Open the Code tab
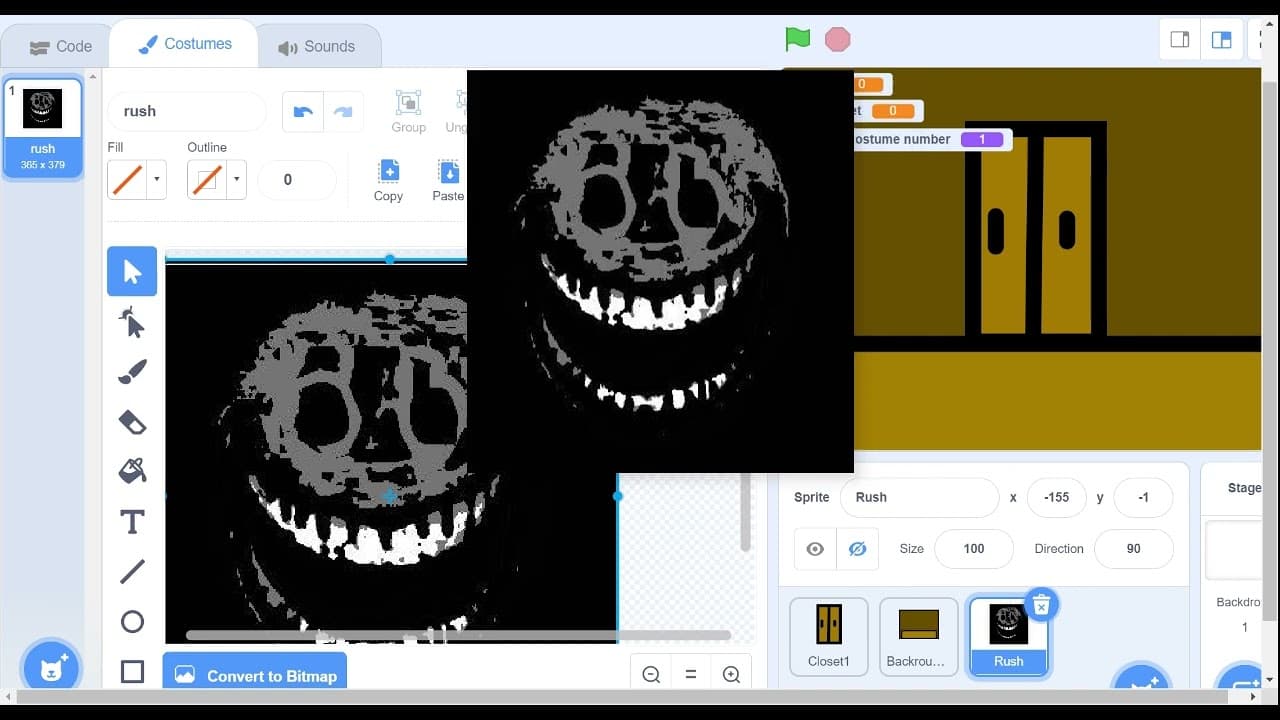 [60, 47]
